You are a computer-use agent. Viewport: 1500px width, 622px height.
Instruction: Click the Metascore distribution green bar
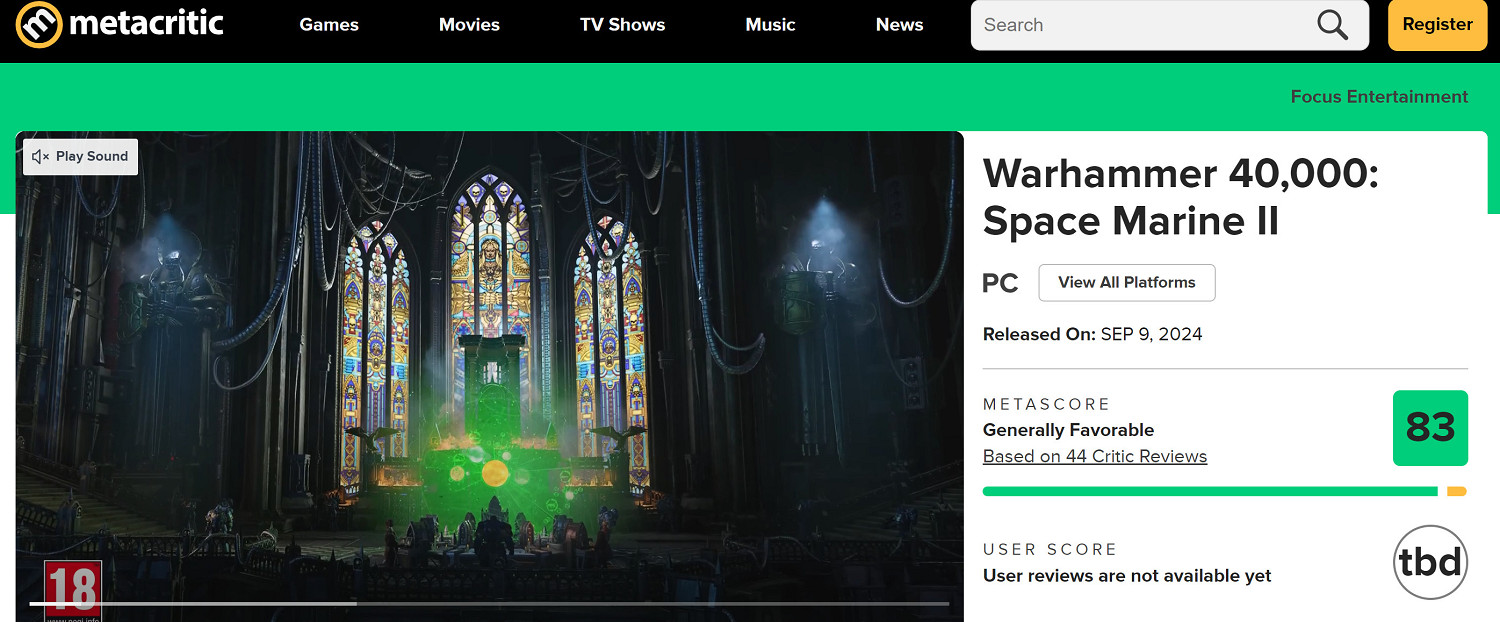point(1210,491)
